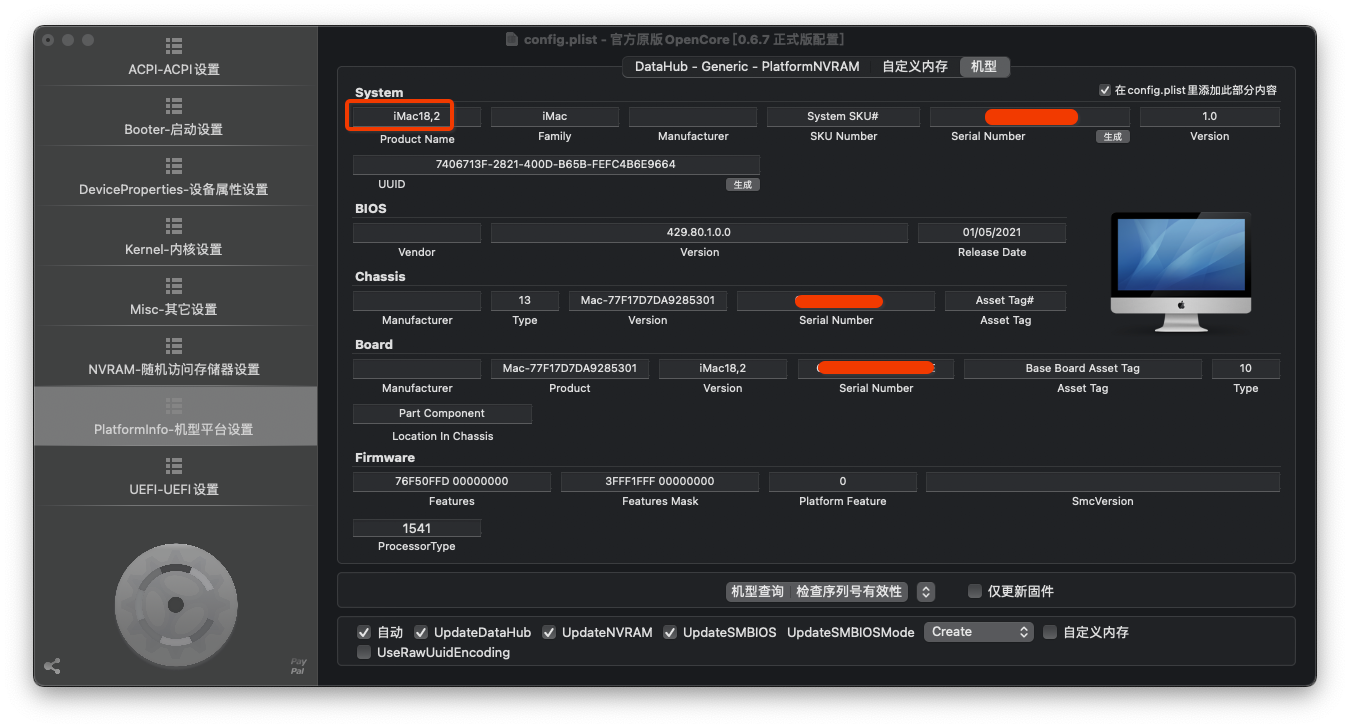This screenshot has width=1350, height=728.
Task: Switch to 自定义内存 tab
Action: click(x=915, y=67)
